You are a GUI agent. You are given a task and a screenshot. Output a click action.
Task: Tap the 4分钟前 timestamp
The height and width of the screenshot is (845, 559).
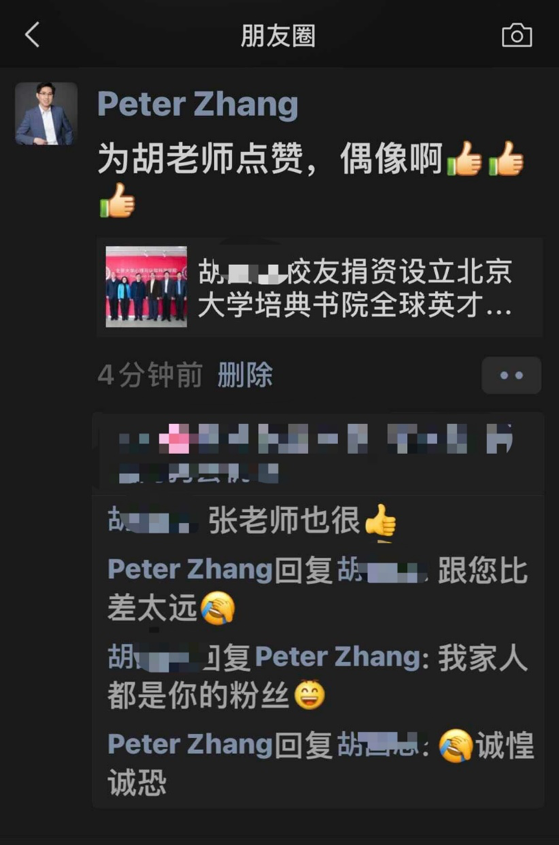pos(150,375)
